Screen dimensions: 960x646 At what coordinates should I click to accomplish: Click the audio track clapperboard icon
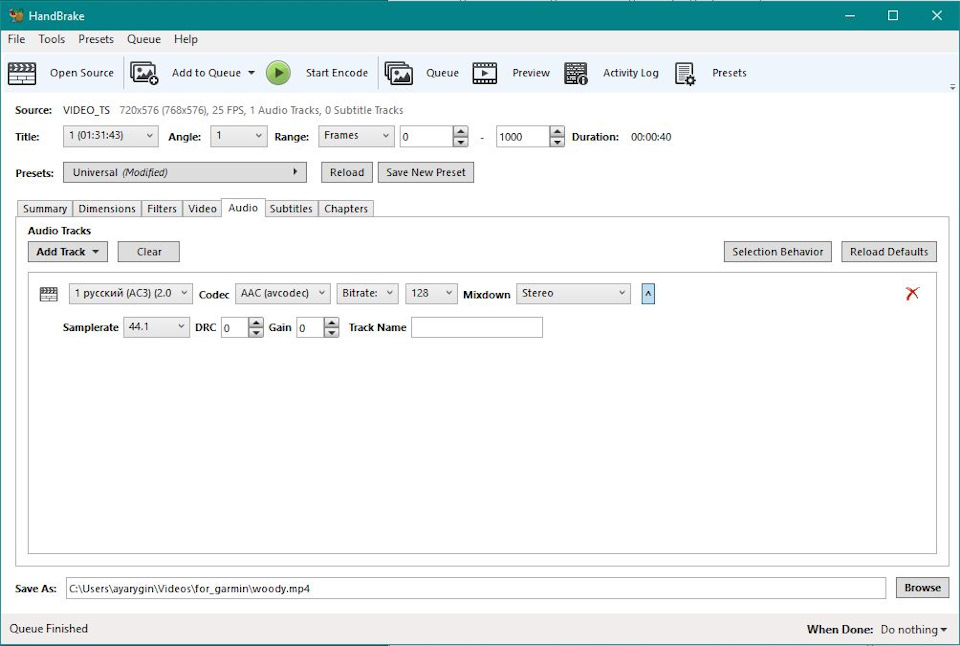48,295
